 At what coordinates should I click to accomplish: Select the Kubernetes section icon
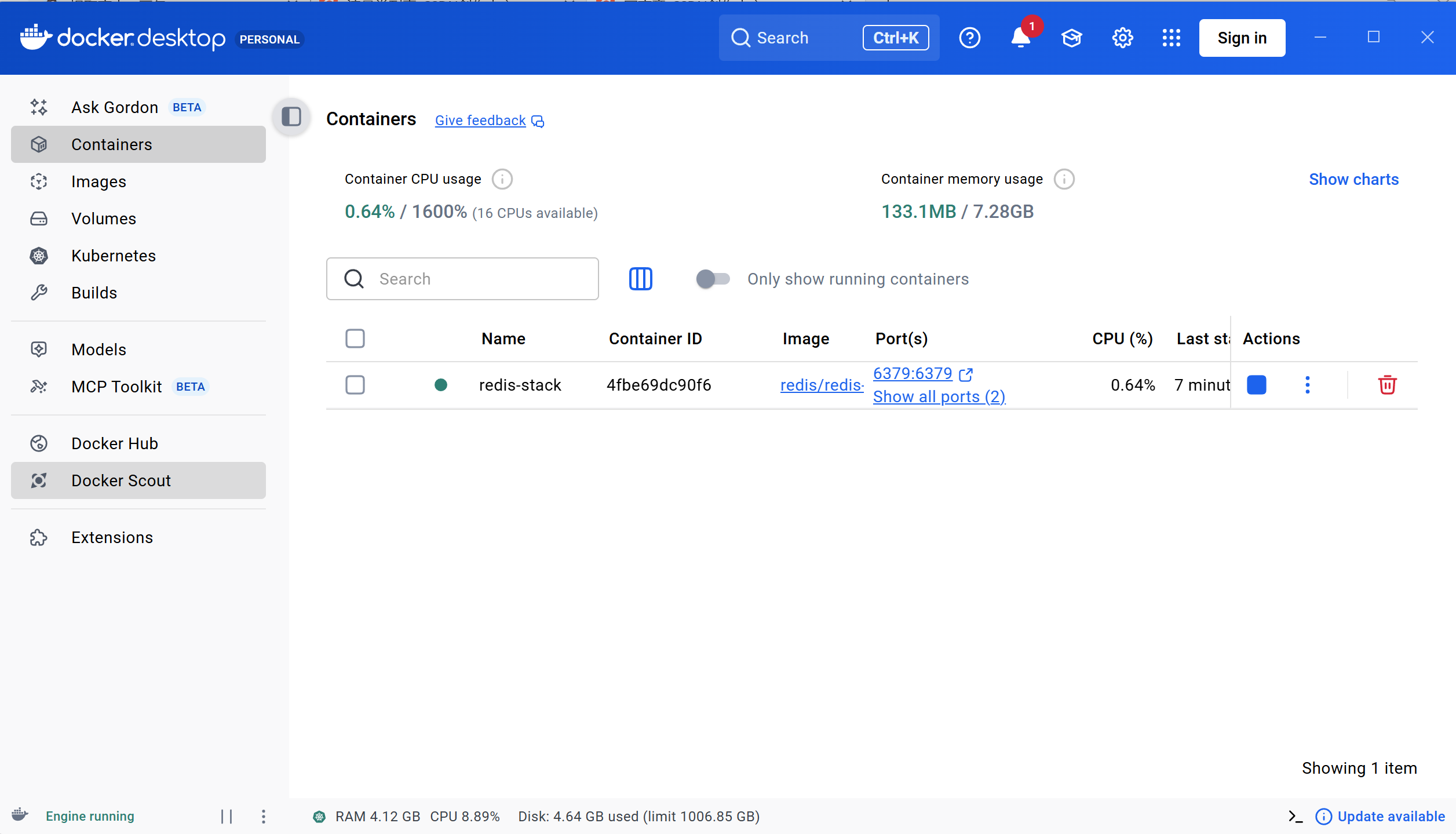click(38, 256)
